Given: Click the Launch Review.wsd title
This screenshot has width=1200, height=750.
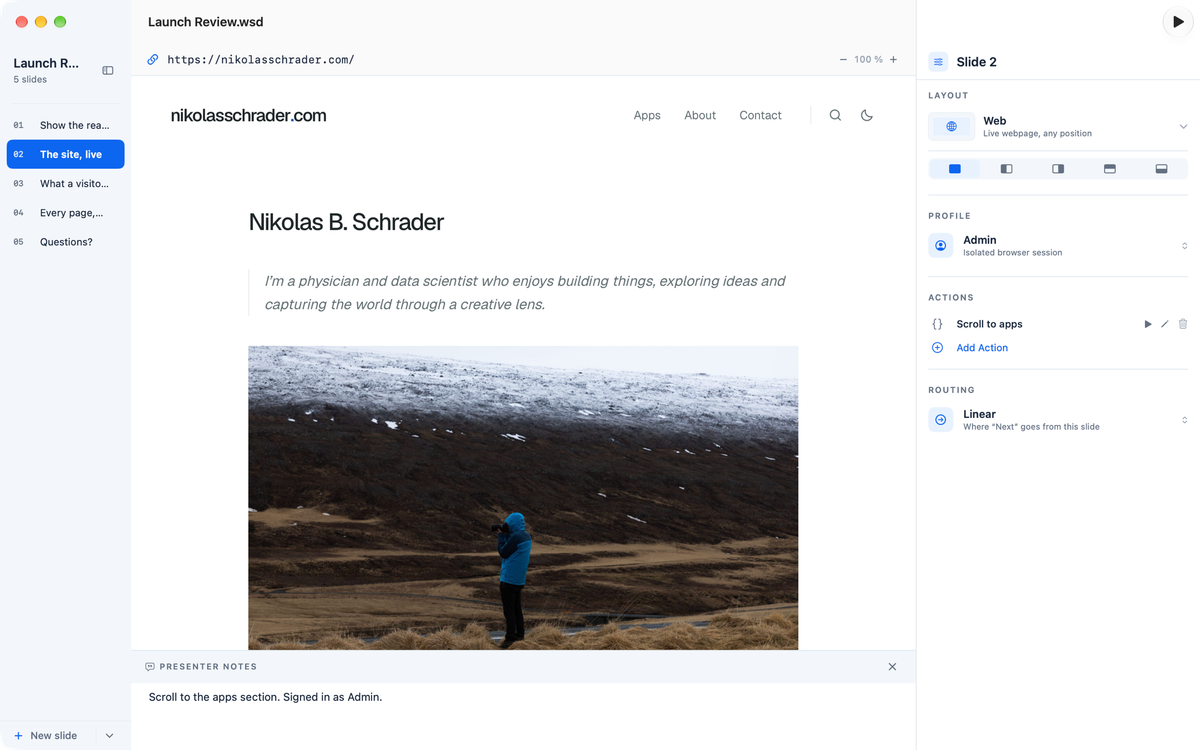Looking at the screenshot, I should tap(206, 22).
